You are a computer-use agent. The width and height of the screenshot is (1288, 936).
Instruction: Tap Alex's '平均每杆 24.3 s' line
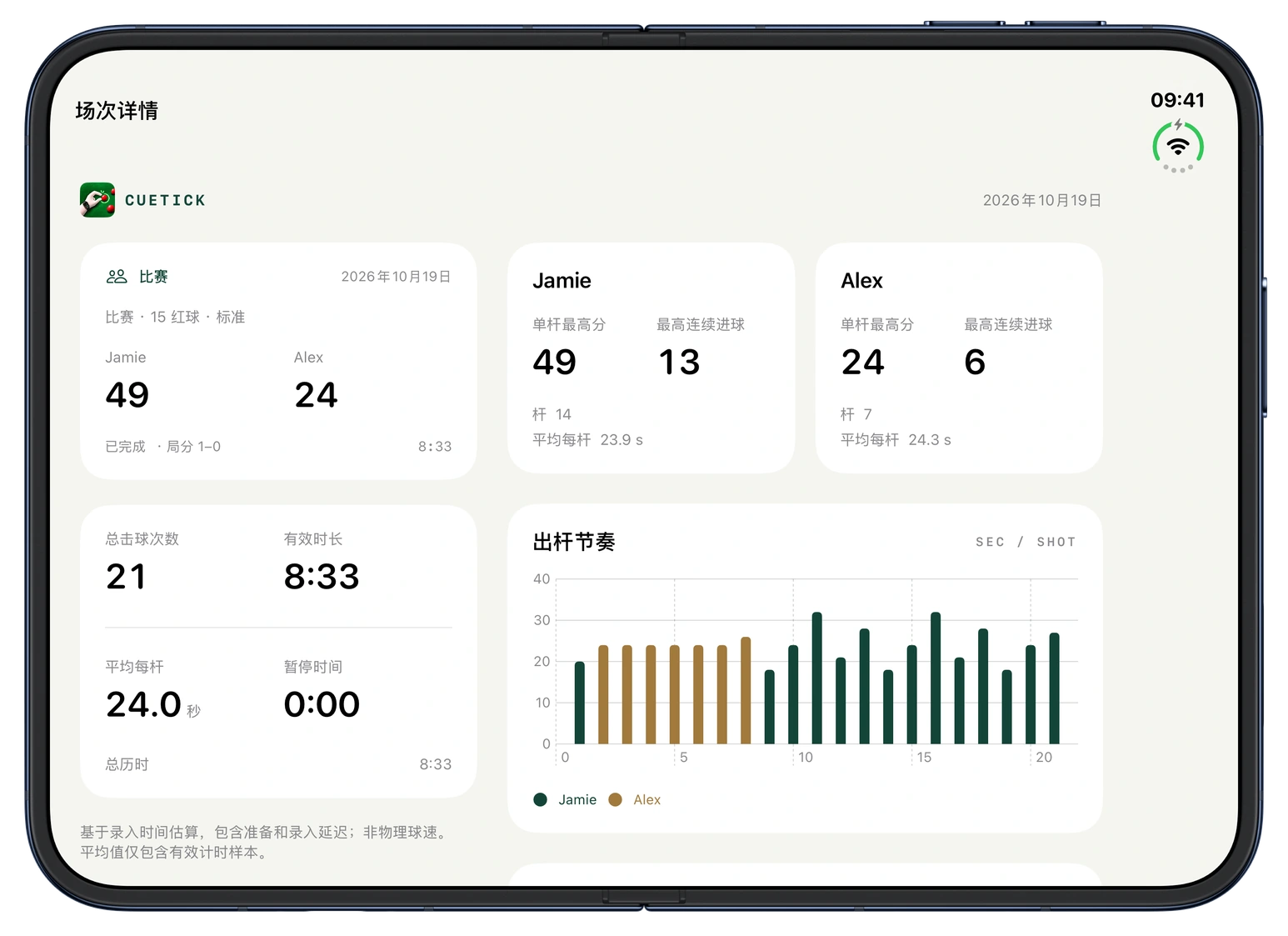(896, 440)
